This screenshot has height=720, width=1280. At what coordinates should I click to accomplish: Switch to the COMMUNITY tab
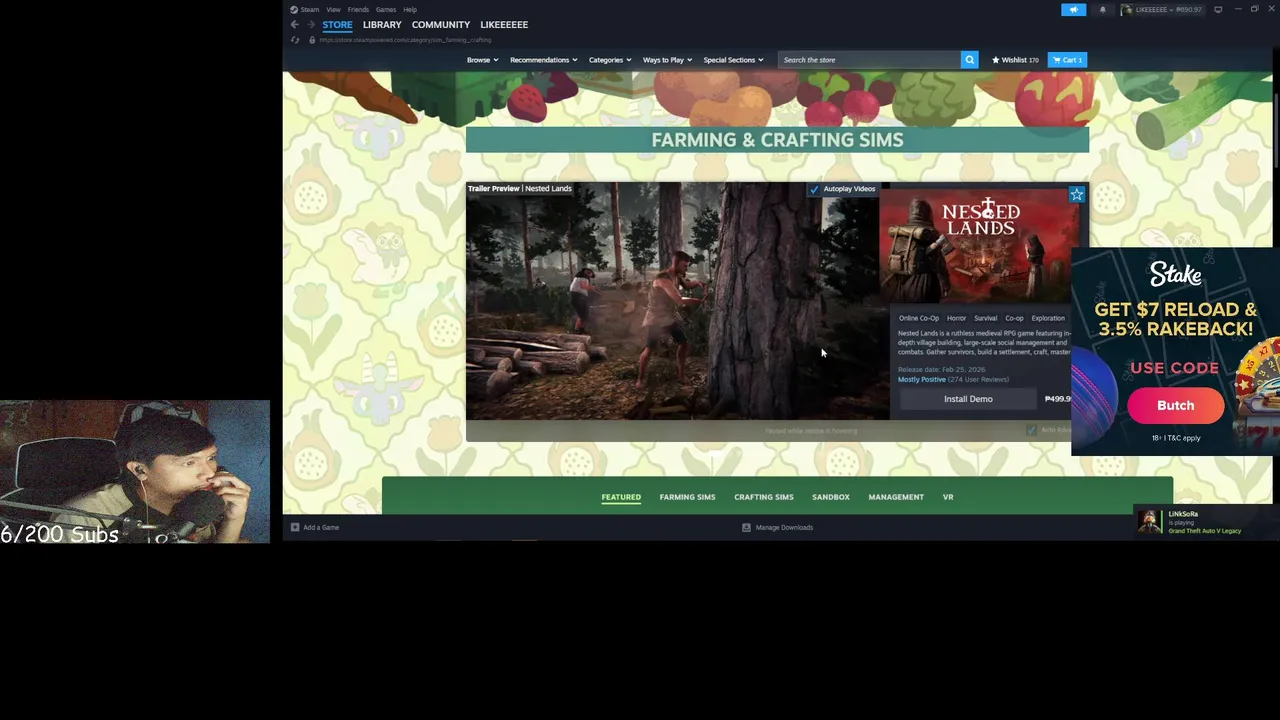tap(441, 24)
